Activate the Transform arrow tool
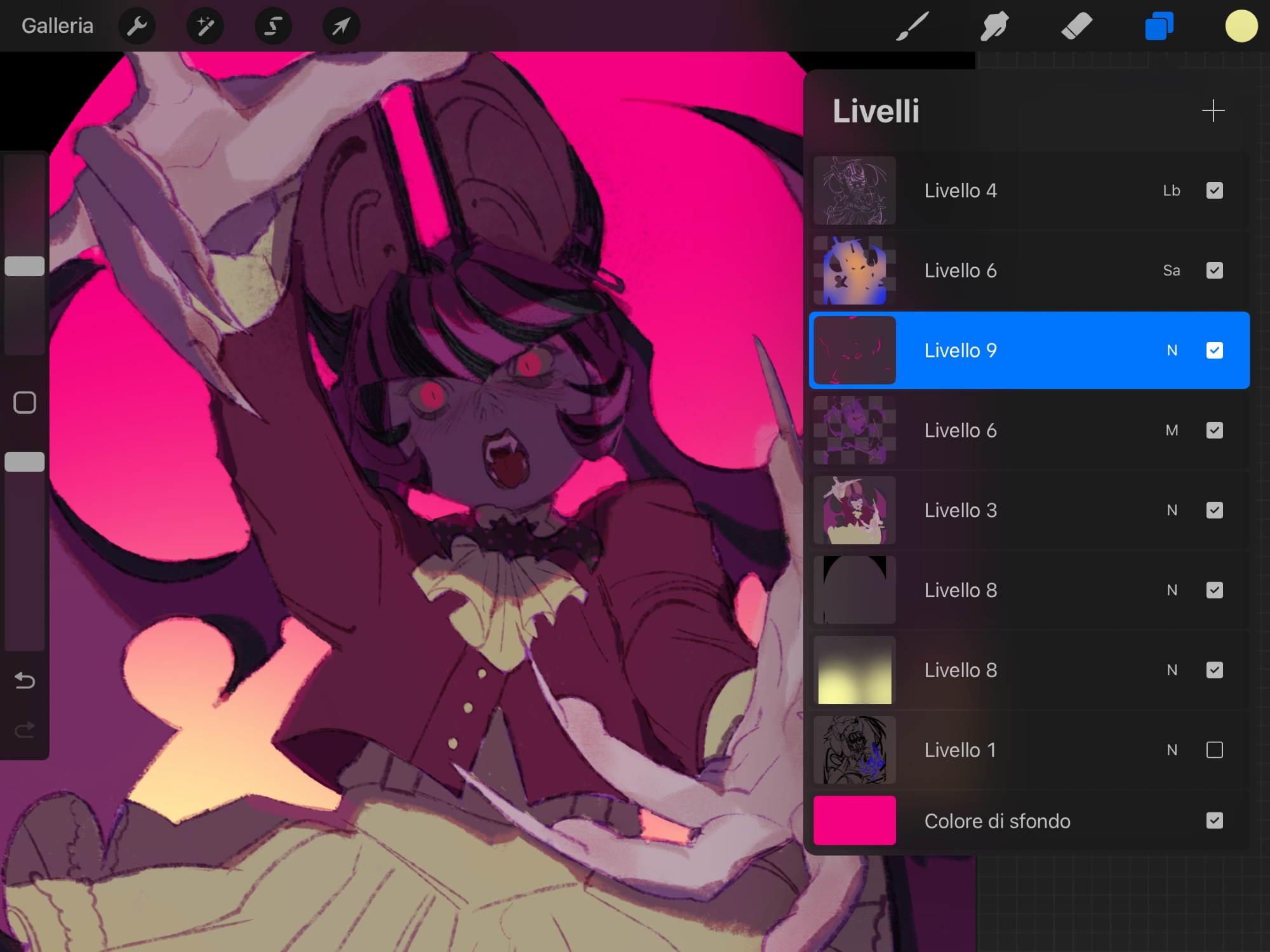 (x=341, y=26)
